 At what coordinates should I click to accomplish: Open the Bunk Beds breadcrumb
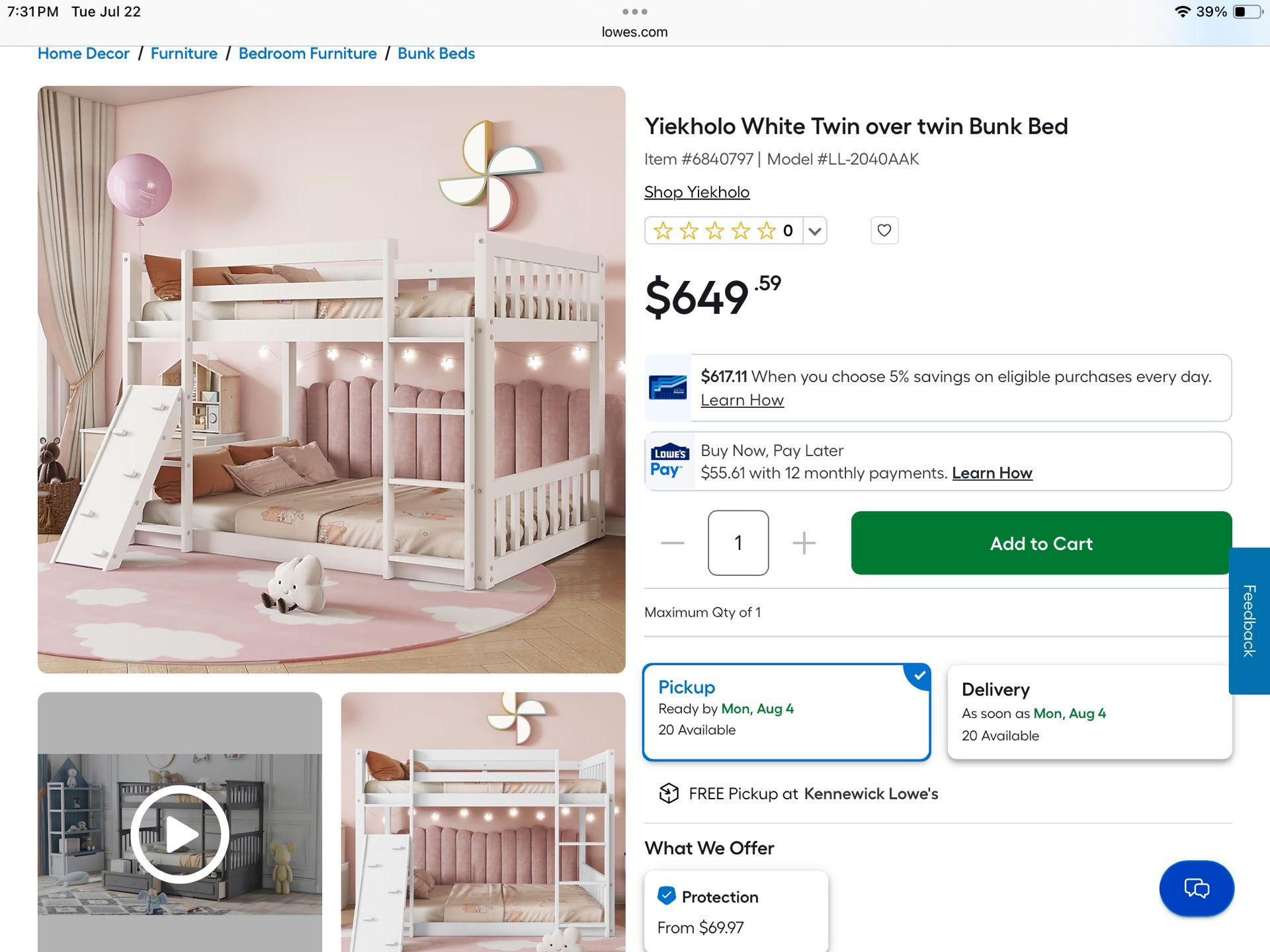(436, 54)
